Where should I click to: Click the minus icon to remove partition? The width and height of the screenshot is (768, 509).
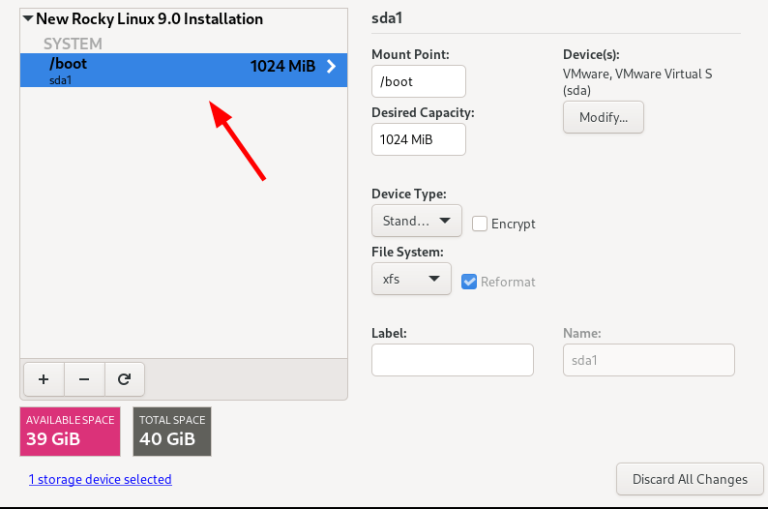(x=84, y=380)
